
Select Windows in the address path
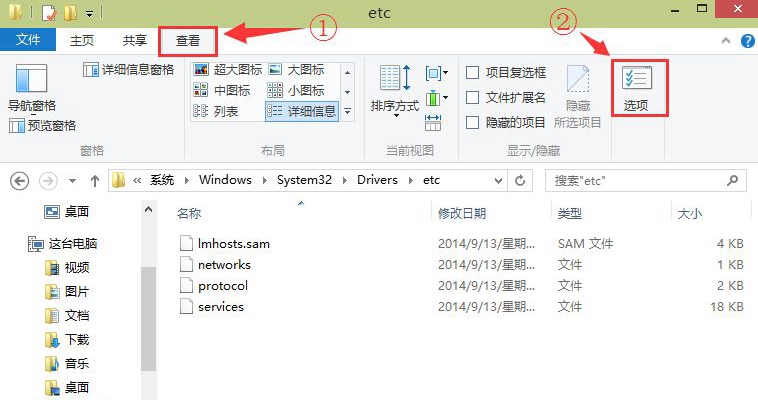point(225,180)
